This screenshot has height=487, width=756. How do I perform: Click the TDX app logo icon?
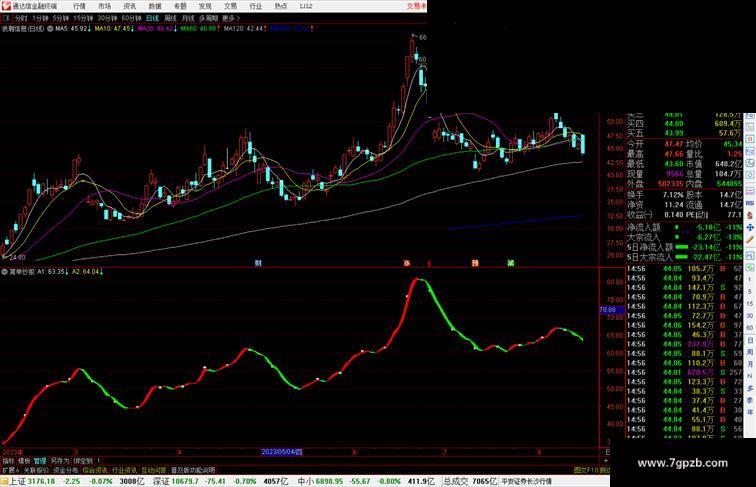coord(6,6)
